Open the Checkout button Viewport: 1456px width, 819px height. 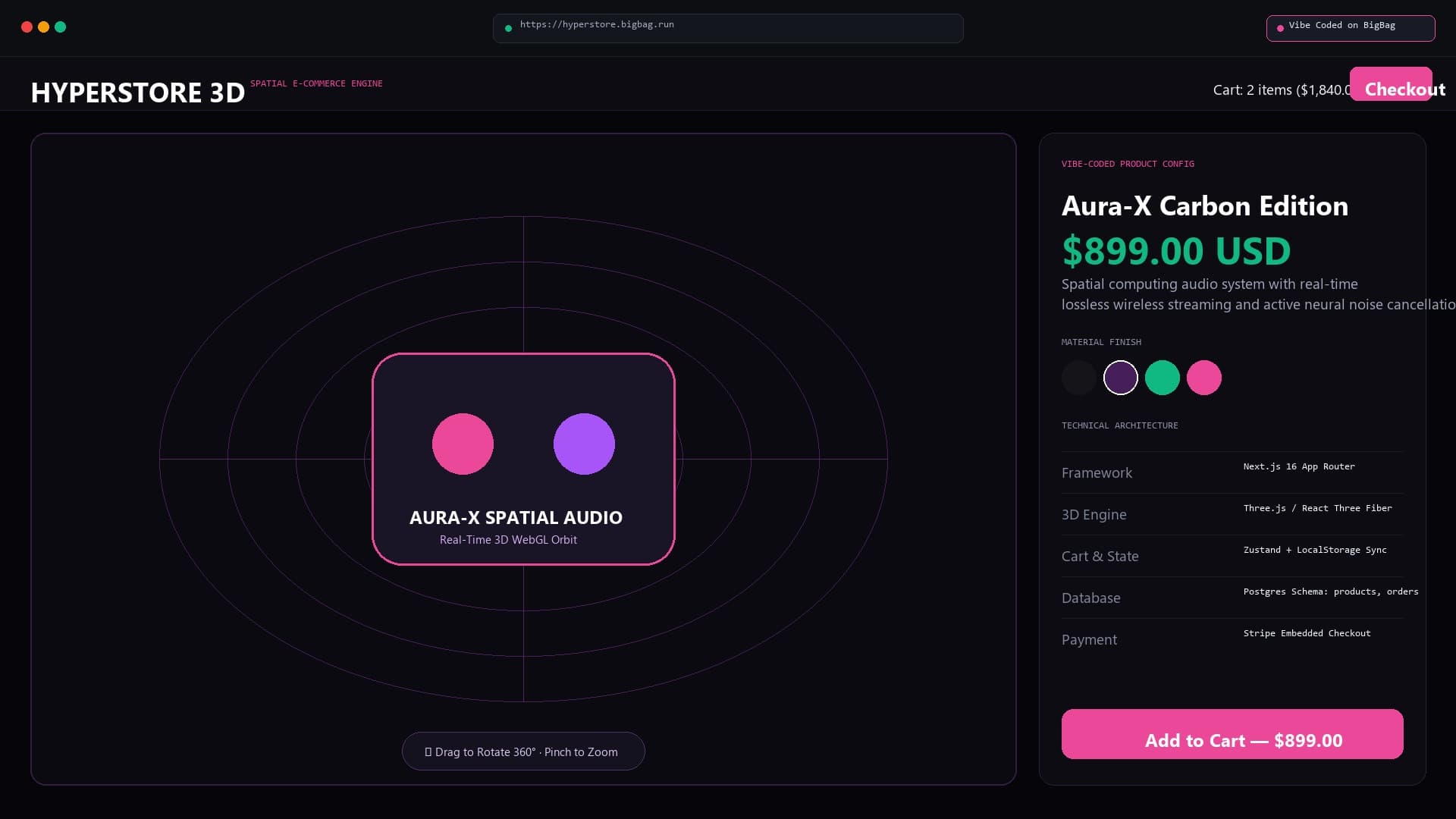pyautogui.click(x=1391, y=84)
